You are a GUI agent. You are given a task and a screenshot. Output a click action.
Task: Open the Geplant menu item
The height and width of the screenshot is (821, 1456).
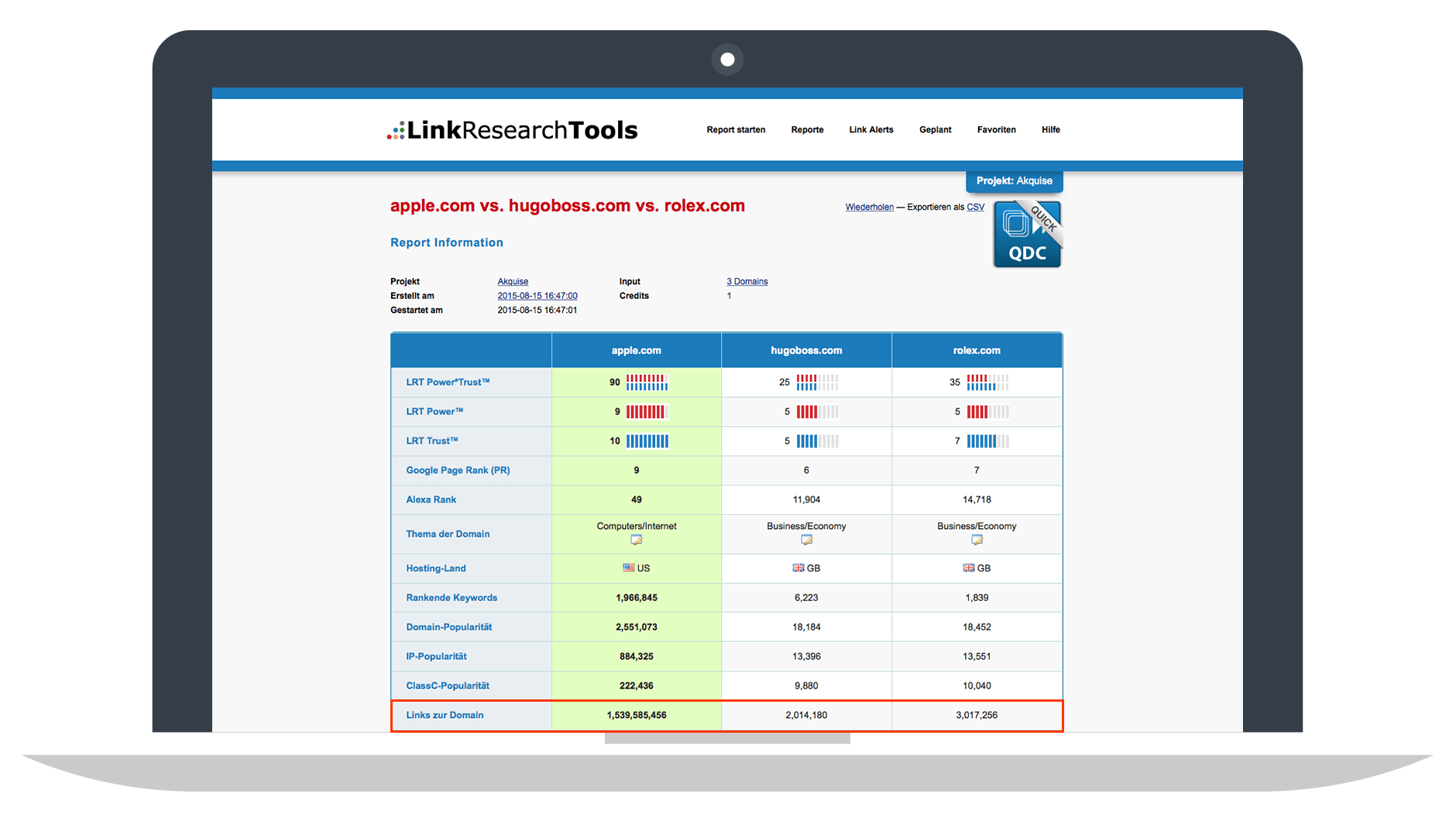tap(936, 130)
